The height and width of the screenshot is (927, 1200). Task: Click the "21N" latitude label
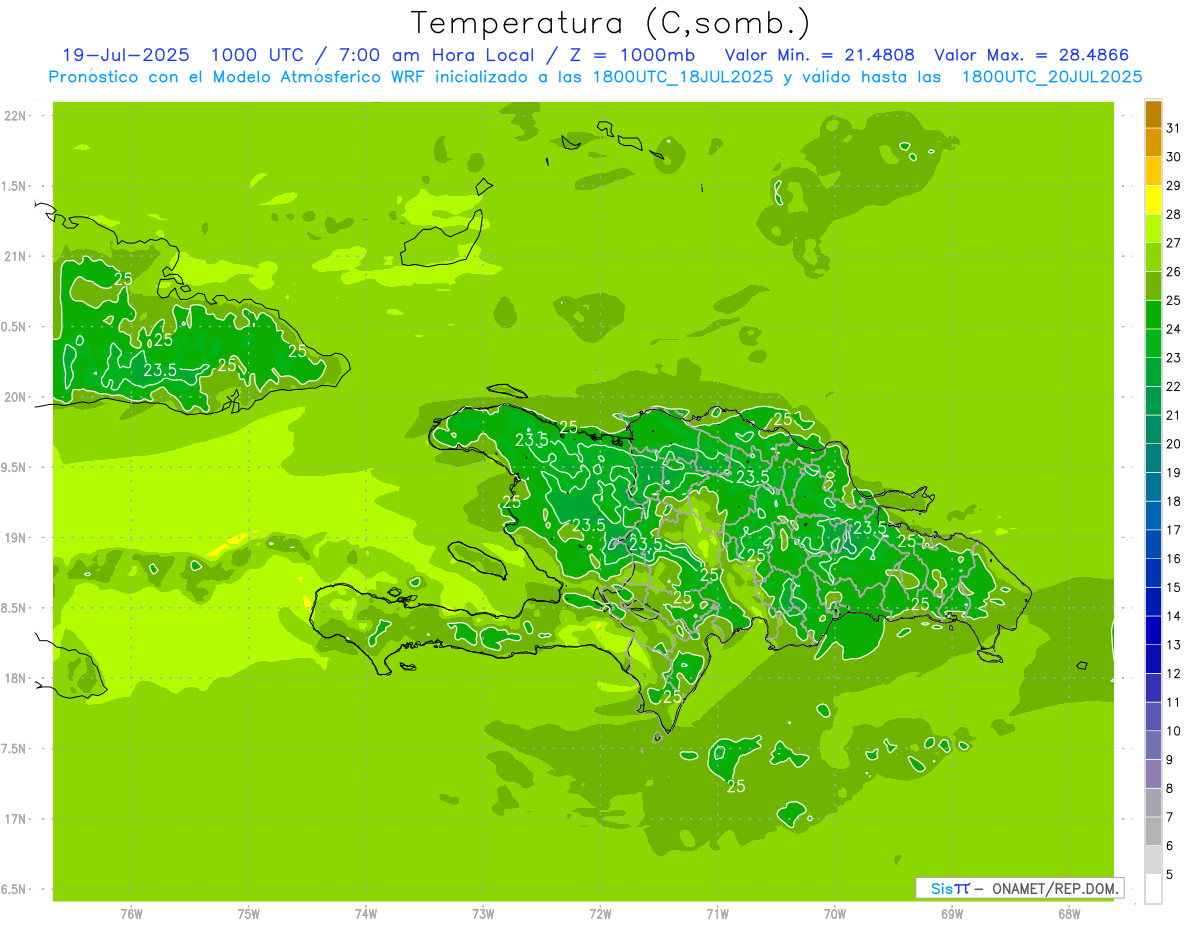click(x=17, y=257)
